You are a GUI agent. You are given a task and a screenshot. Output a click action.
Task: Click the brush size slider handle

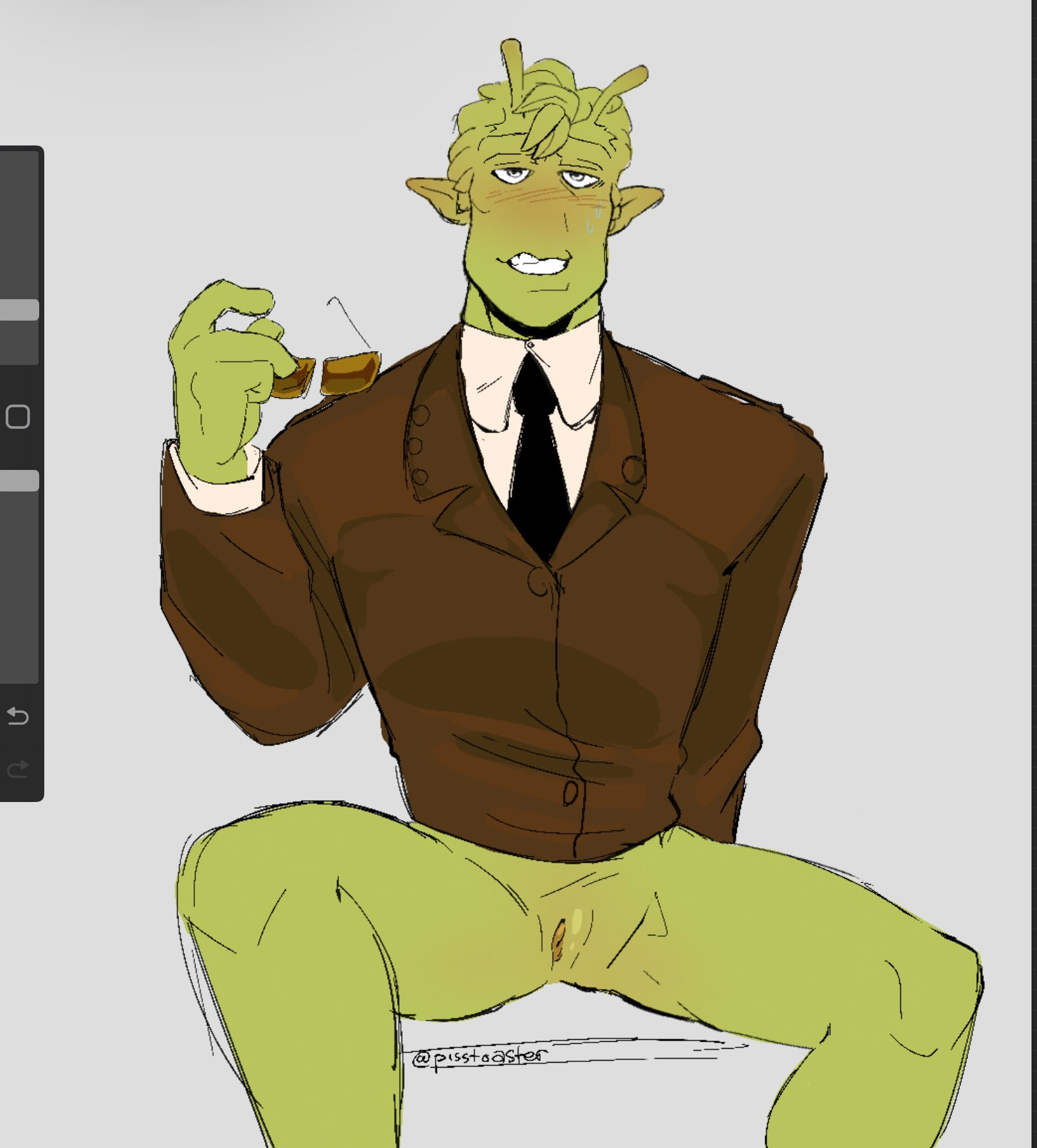(x=19, y=310)
